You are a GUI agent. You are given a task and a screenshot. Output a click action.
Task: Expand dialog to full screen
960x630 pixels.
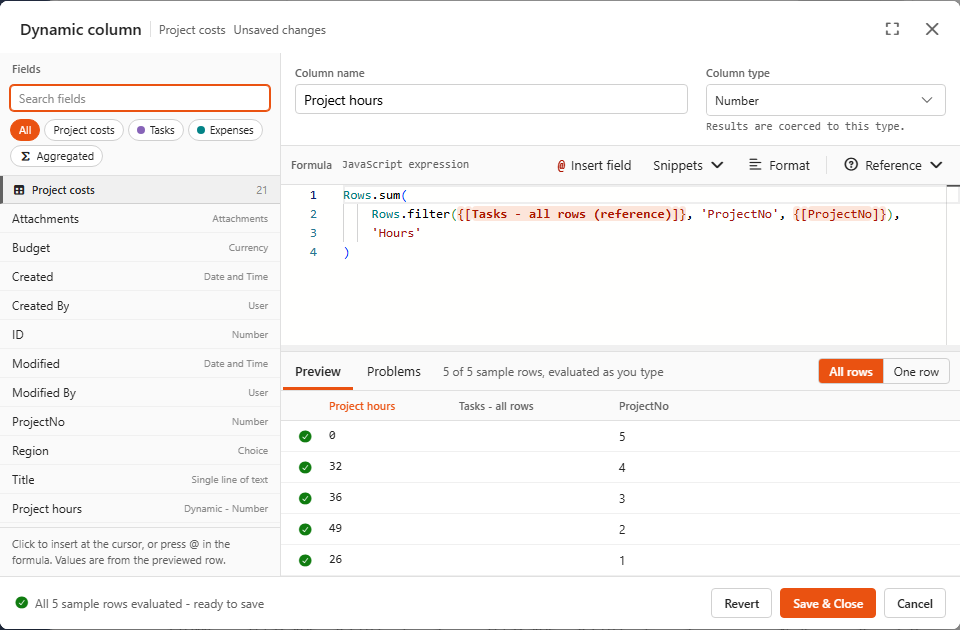click(x=892, y=29)
